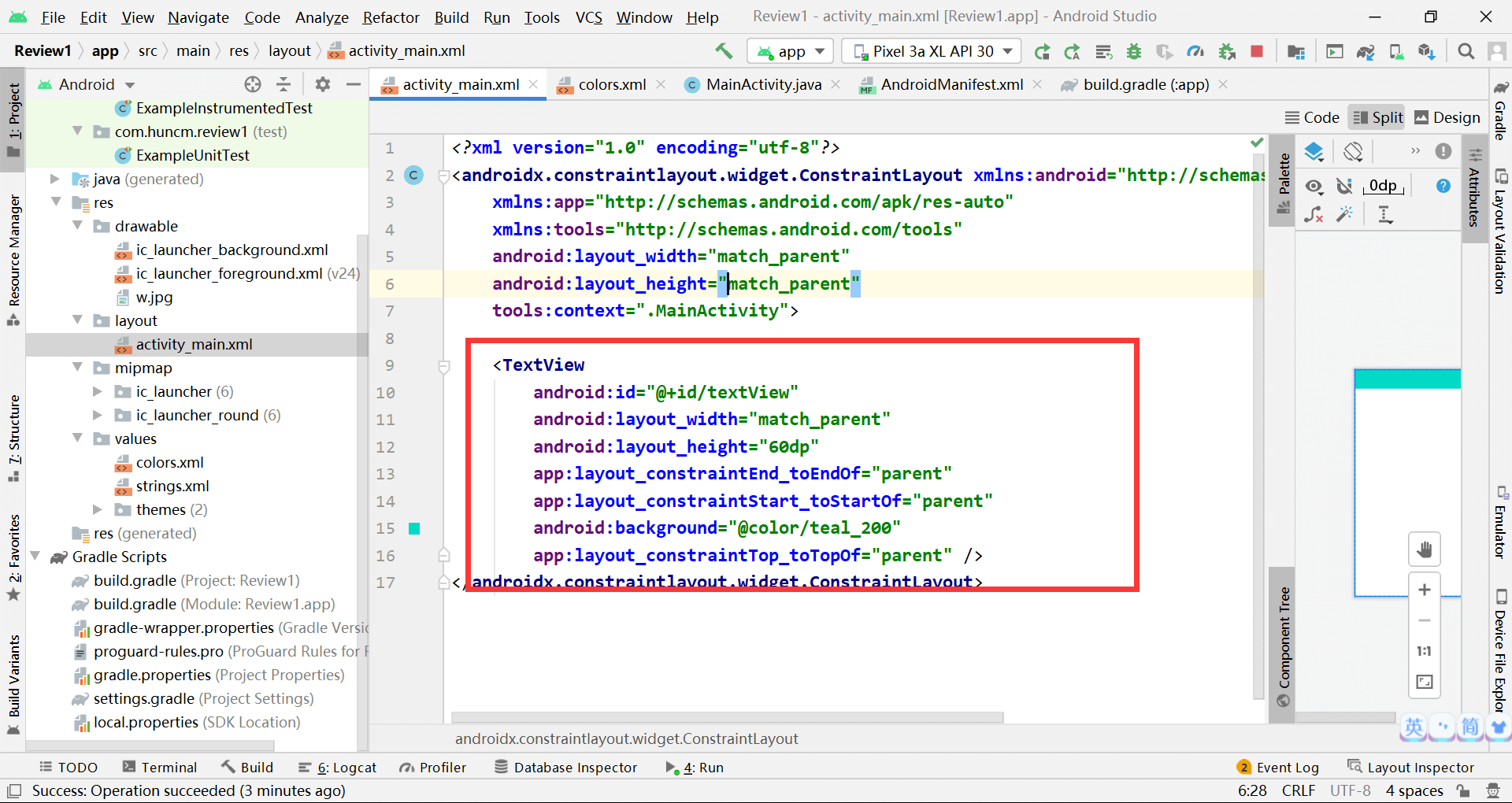1512x803 pixels.
Task: Hide the Project panel with minus icon
Action: pos(354,84)
